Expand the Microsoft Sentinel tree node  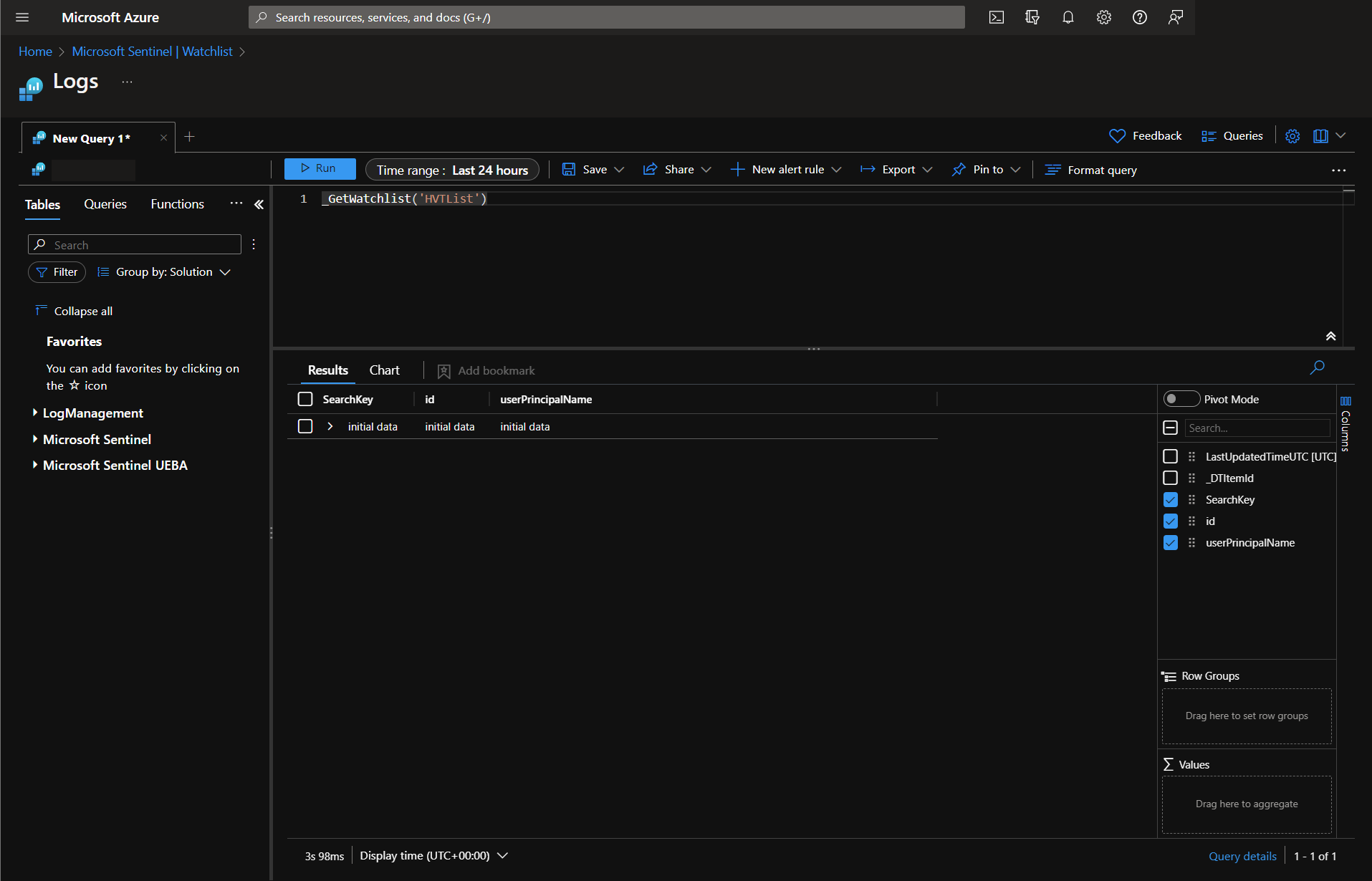pos(34,439)
